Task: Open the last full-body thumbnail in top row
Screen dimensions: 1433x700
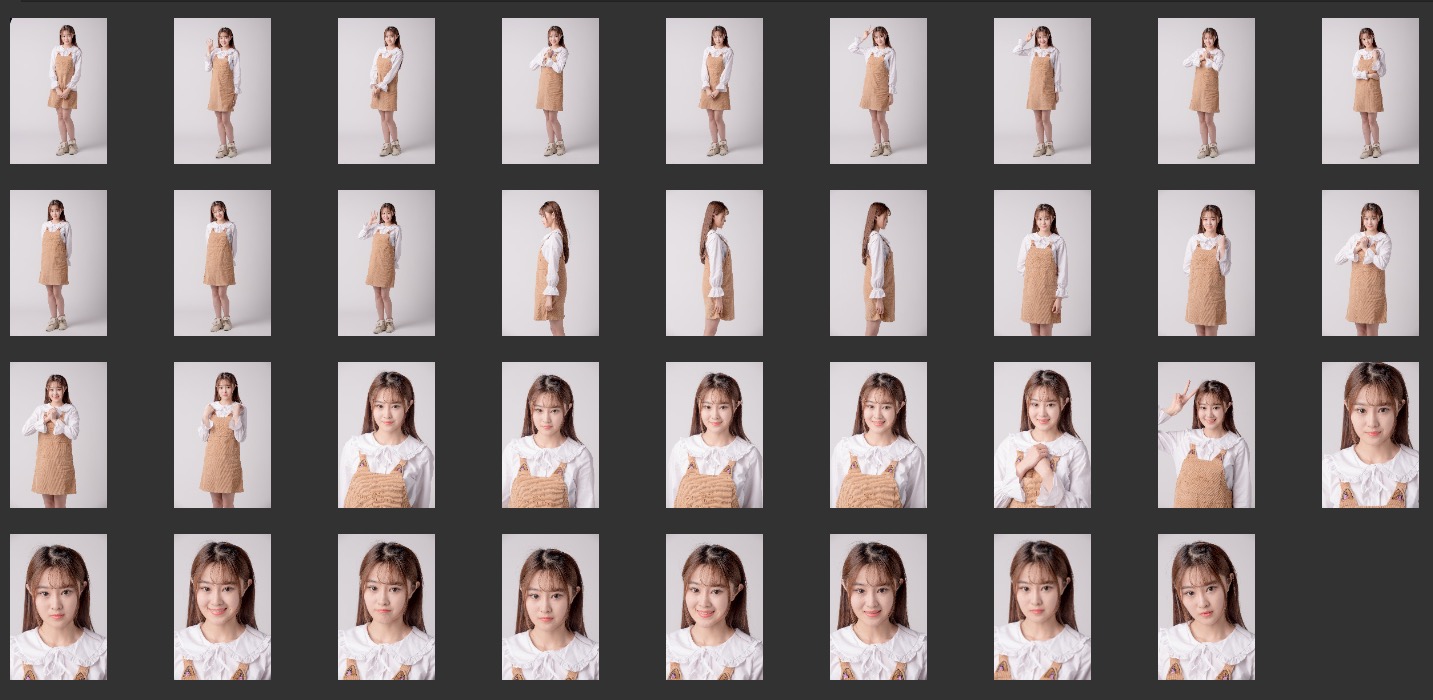Action: tap(1370, 91)
